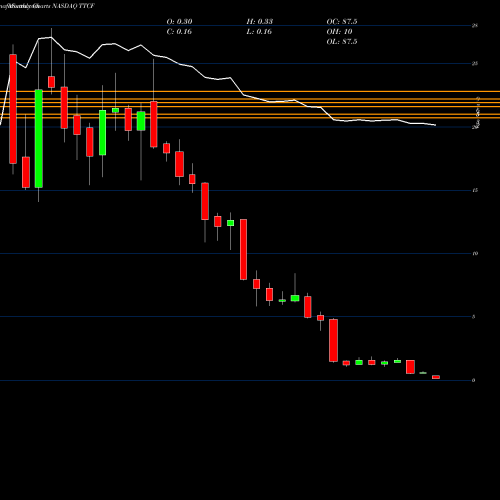Click the close value 'C: 0.16'

[179, 32]
